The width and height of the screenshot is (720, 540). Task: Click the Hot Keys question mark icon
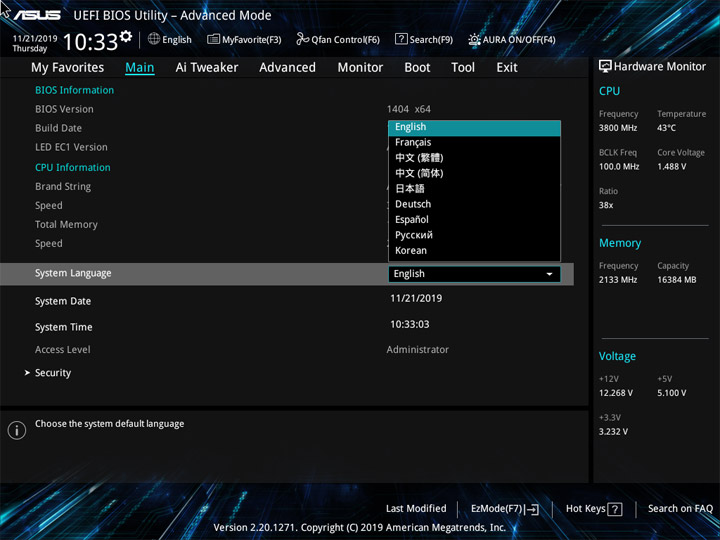(614, 509)
